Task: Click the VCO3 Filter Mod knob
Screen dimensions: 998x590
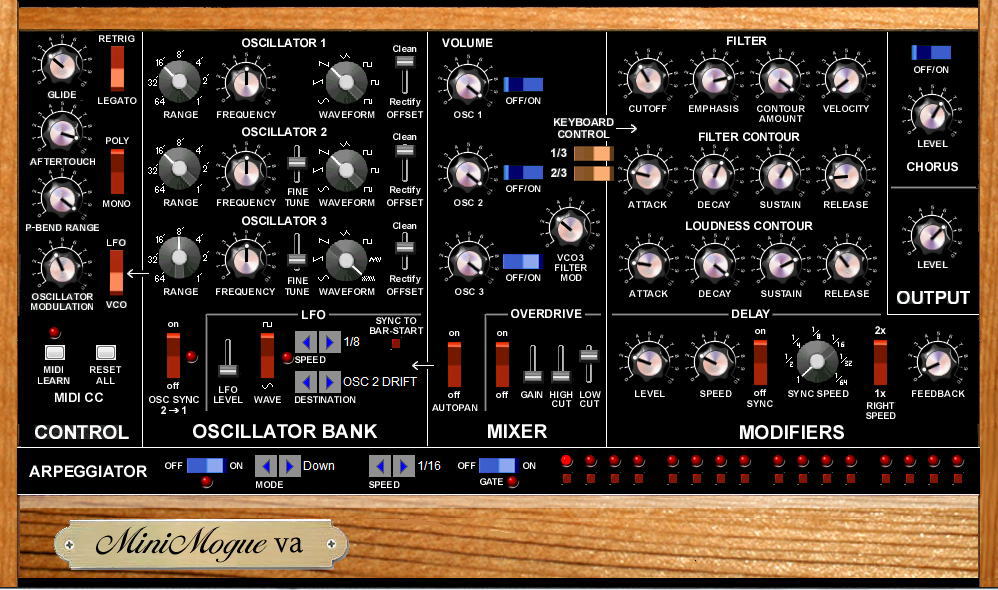Action: coord(570,227)
